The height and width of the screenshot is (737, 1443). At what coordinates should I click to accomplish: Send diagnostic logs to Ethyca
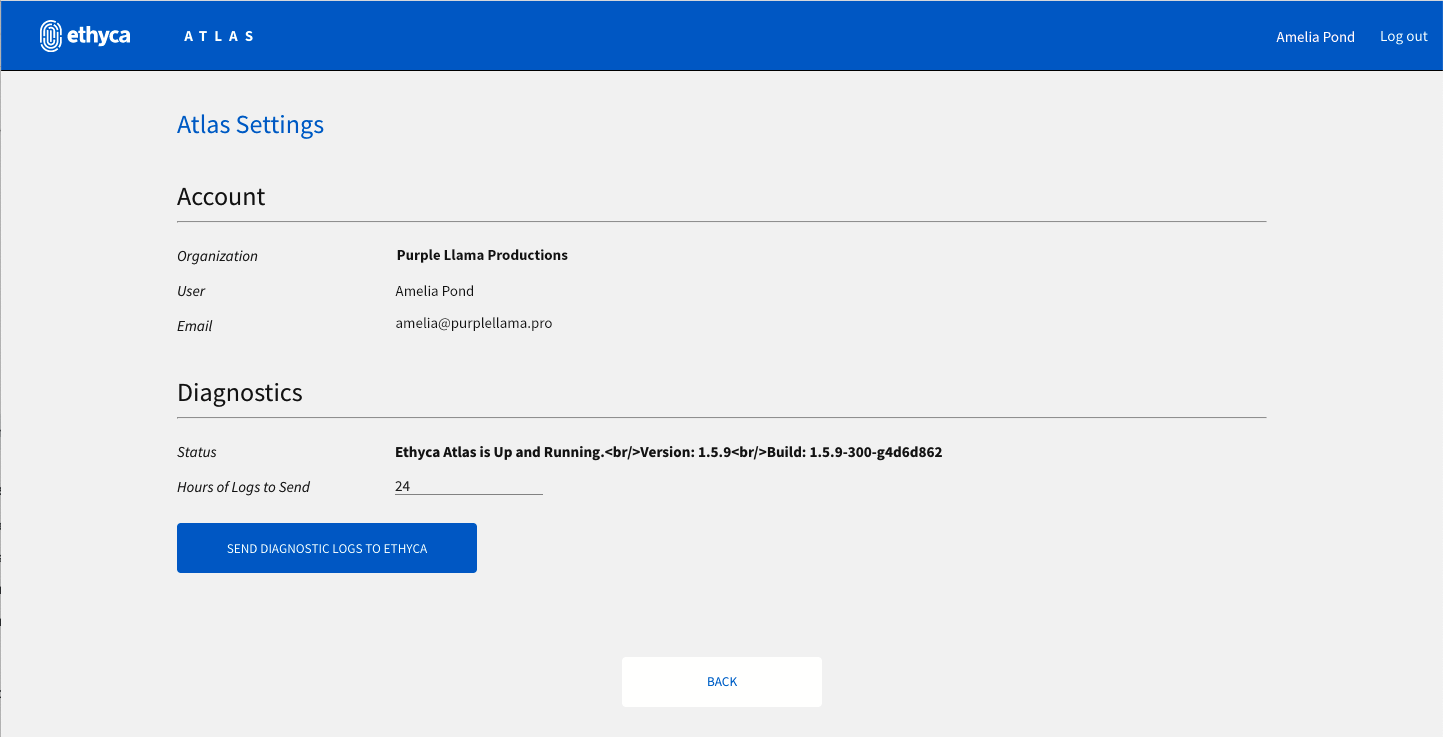click(327, 548)
